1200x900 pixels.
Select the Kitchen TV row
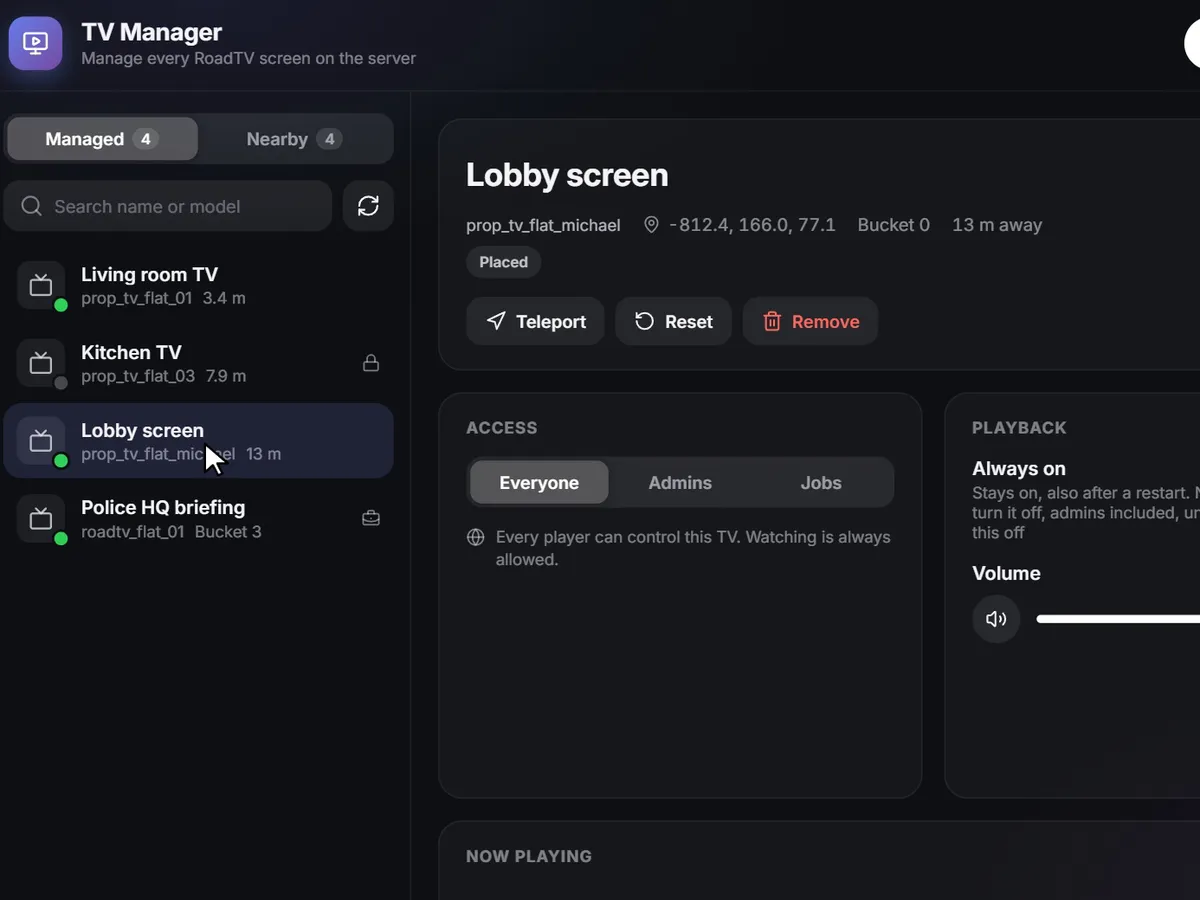[x=199, y=363]
